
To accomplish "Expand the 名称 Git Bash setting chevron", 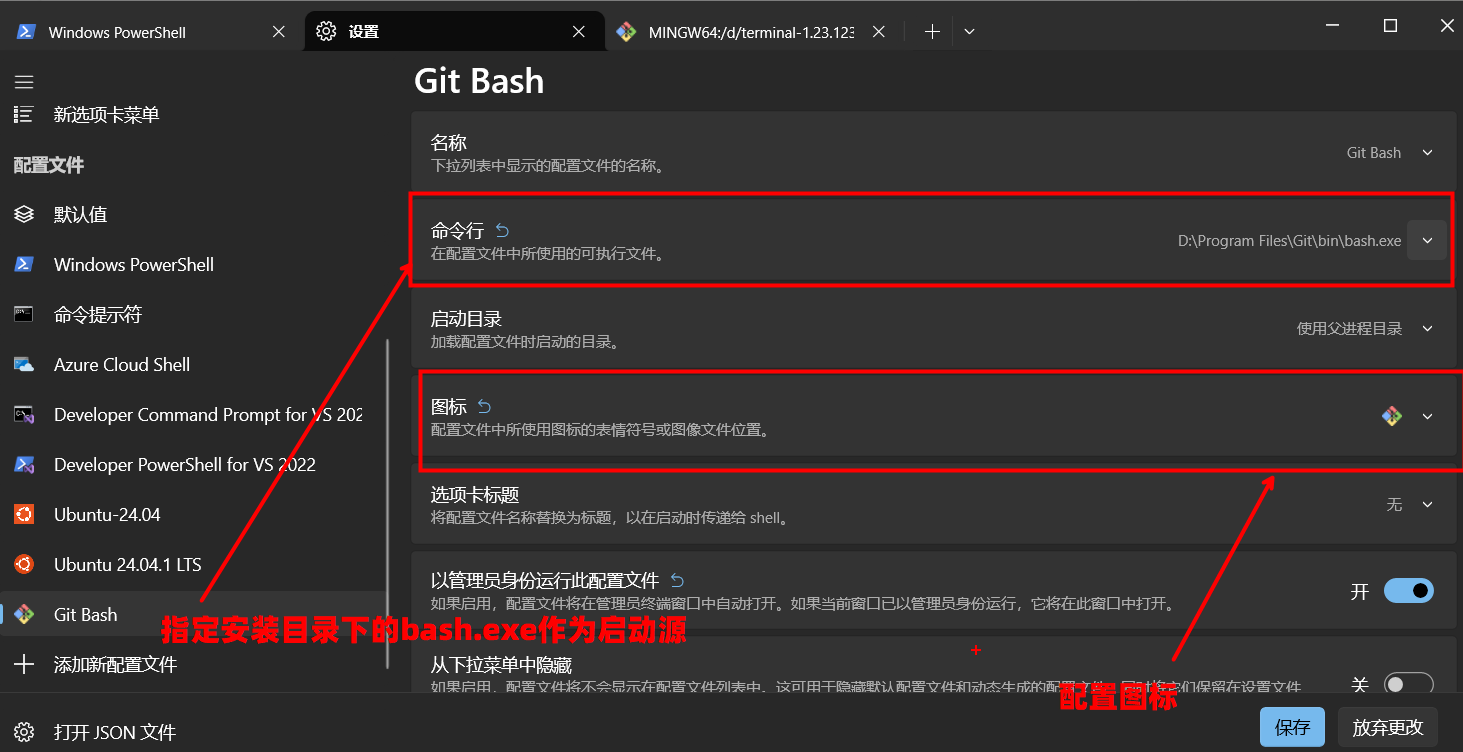I will point(1427,153).
